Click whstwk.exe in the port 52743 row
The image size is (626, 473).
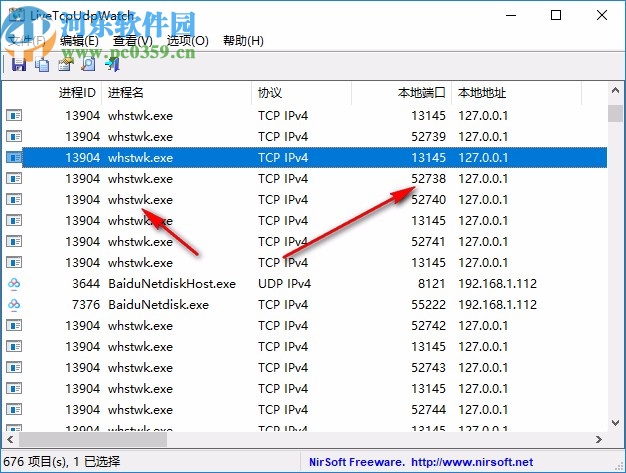(141, 368)
